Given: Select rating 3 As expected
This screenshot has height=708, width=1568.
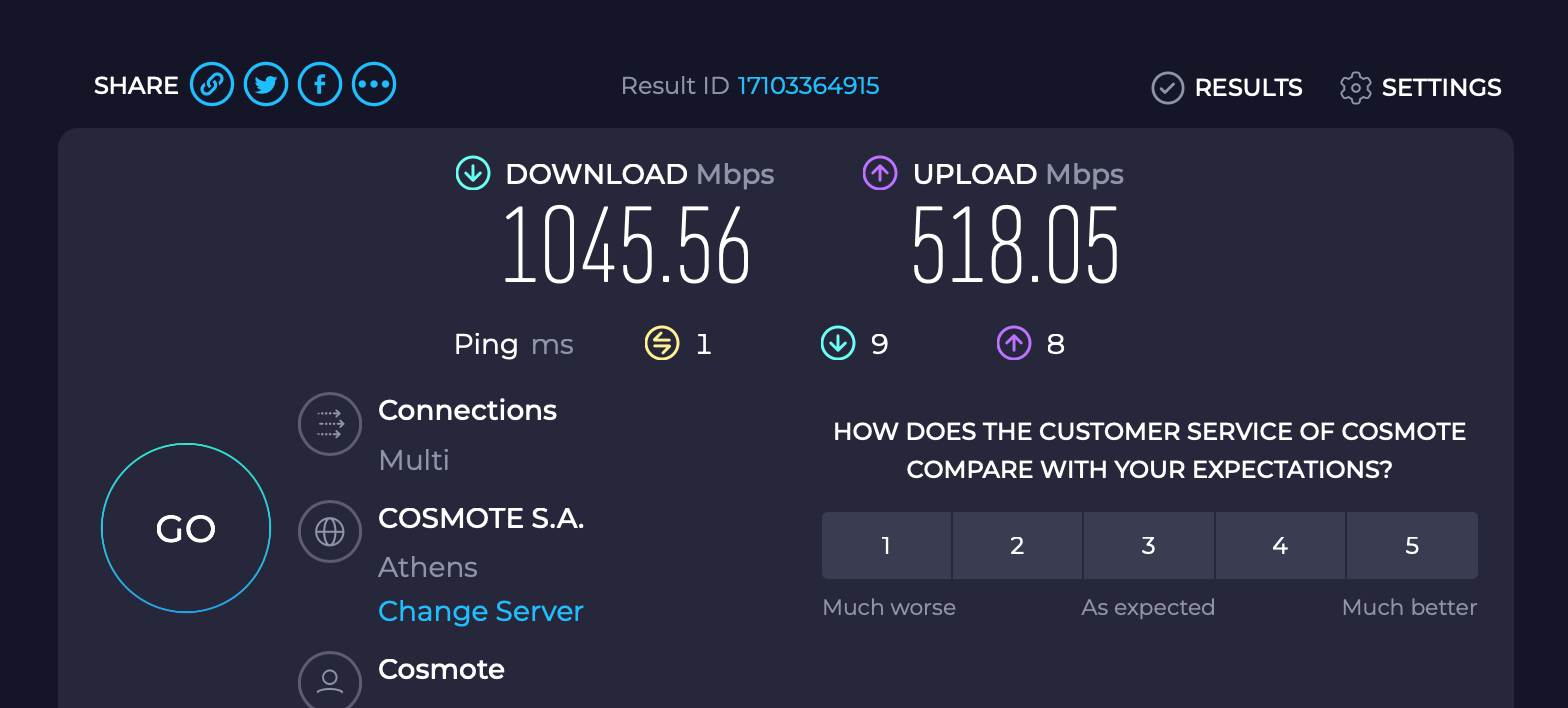Looking at the screenshot, I should [x=1149, y=546].
